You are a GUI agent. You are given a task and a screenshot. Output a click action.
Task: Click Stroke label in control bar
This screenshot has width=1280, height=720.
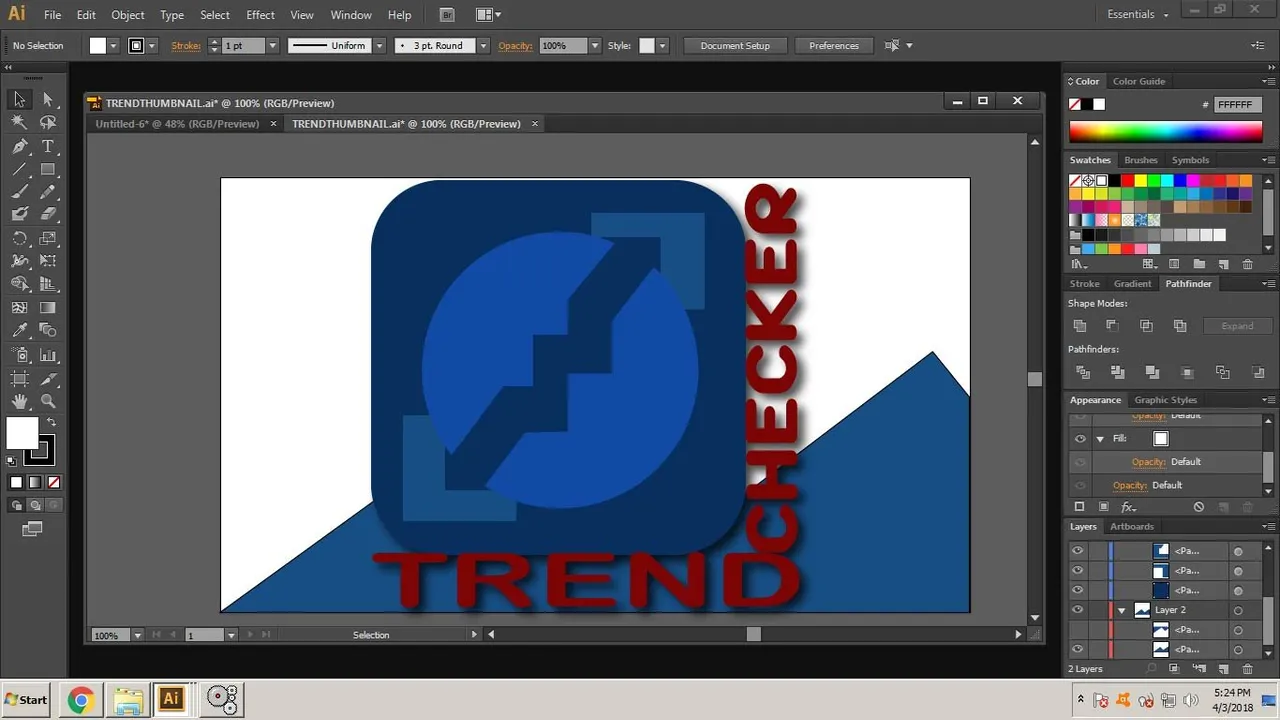pos(186,46)
